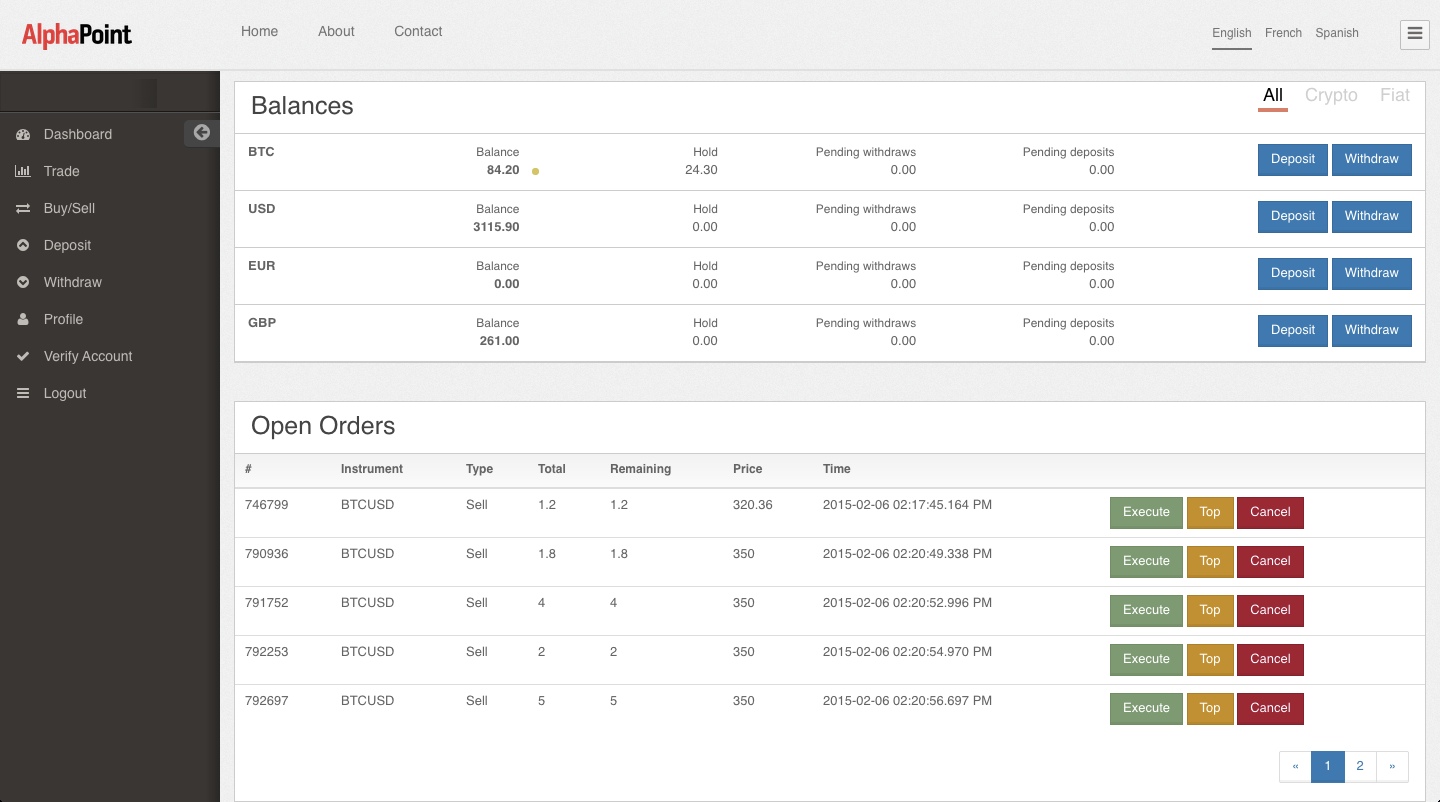Cancel order 746799

(1270, 512)
